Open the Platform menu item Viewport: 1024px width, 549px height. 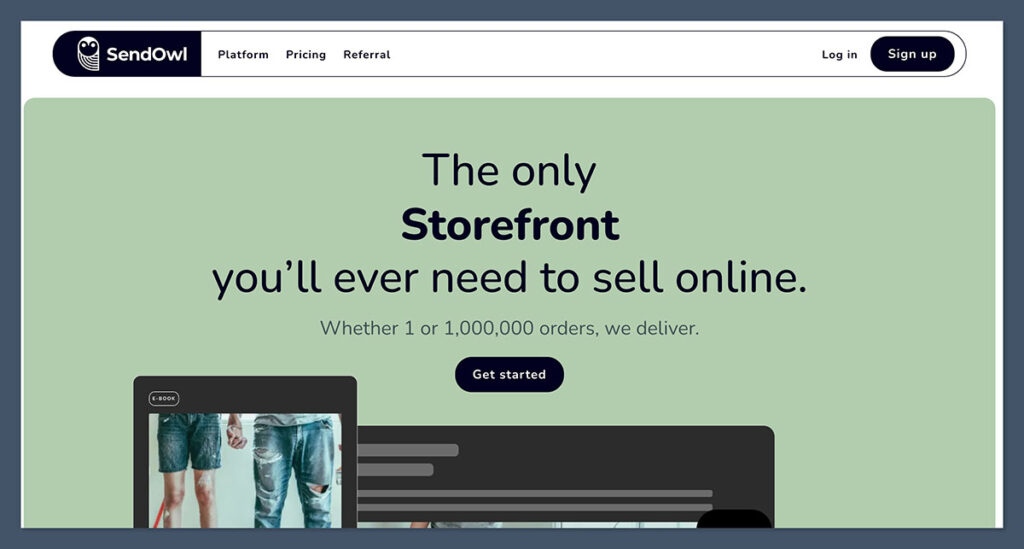(243, 55)
